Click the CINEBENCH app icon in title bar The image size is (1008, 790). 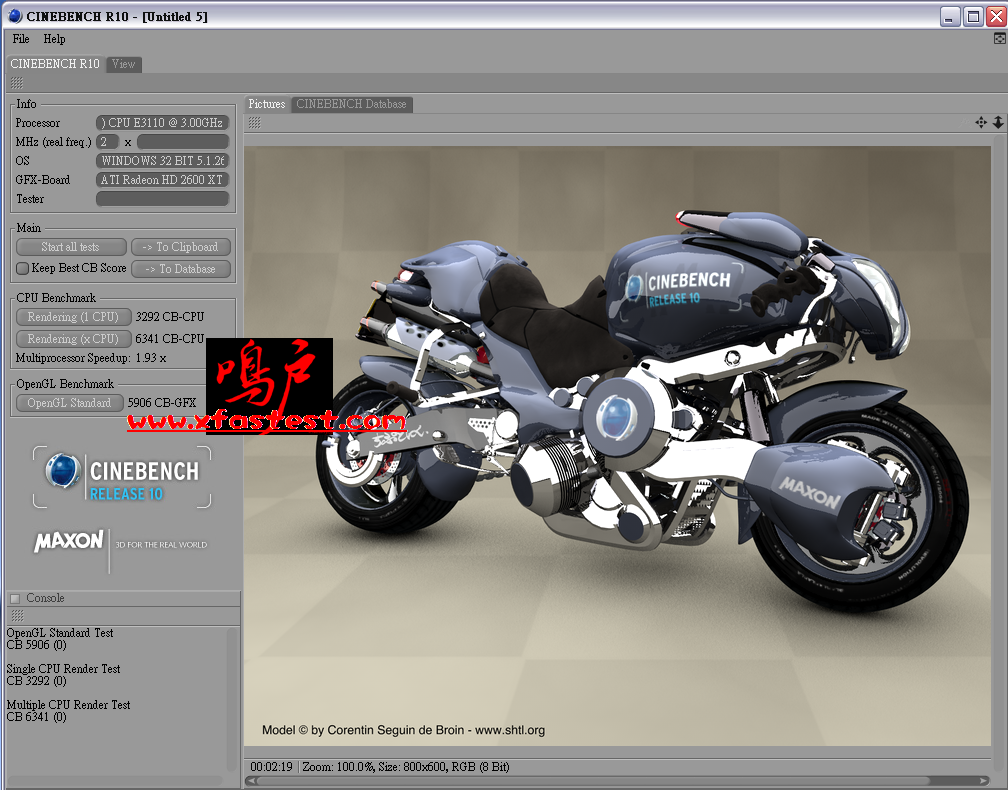pyautogui.click(x=12, y=16)
